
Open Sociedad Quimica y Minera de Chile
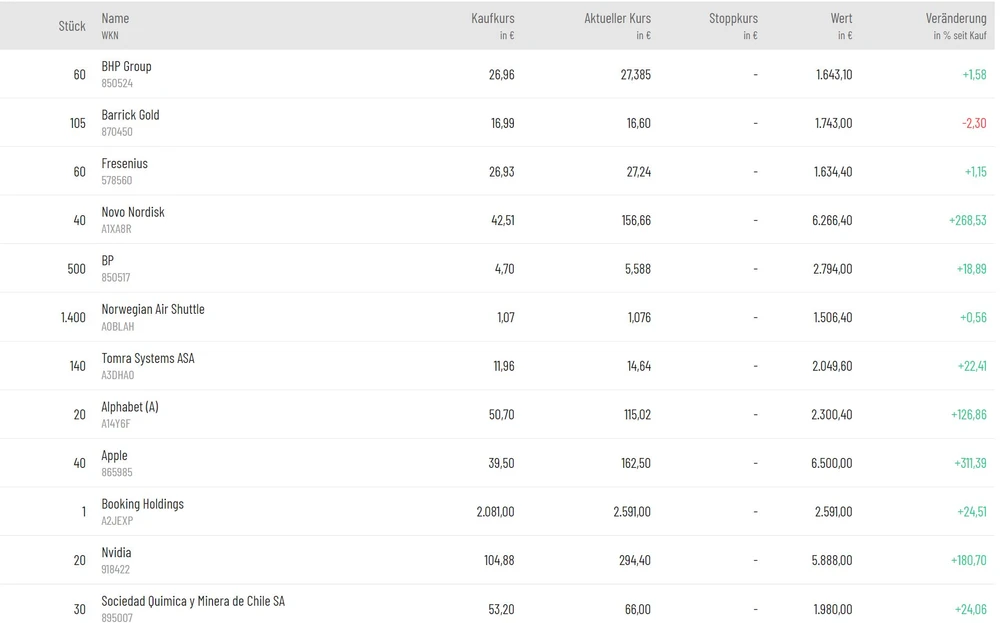(193, 601)
